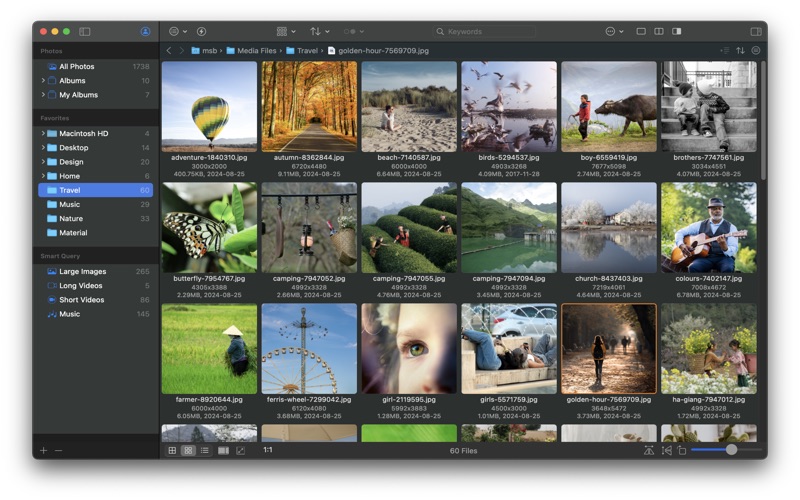Image resolution: width=800 pixels, height=500 pixels.
Task: Open the filter menu dropdown arrow
Action: point(185,32)
